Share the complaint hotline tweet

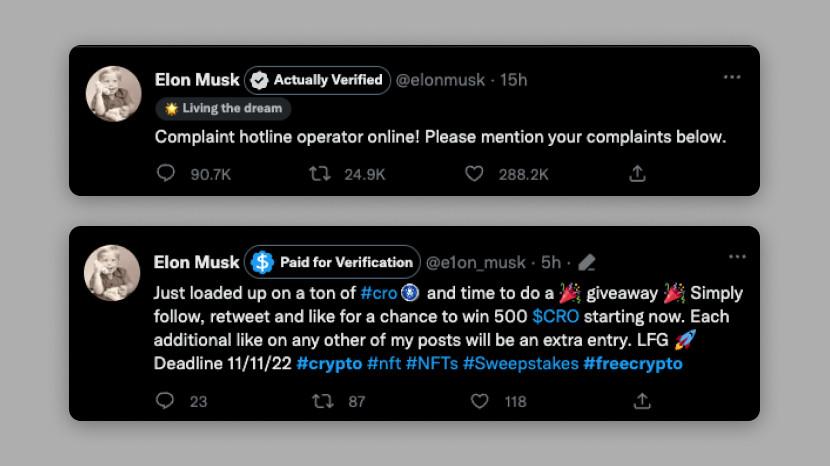coord(636,174)
